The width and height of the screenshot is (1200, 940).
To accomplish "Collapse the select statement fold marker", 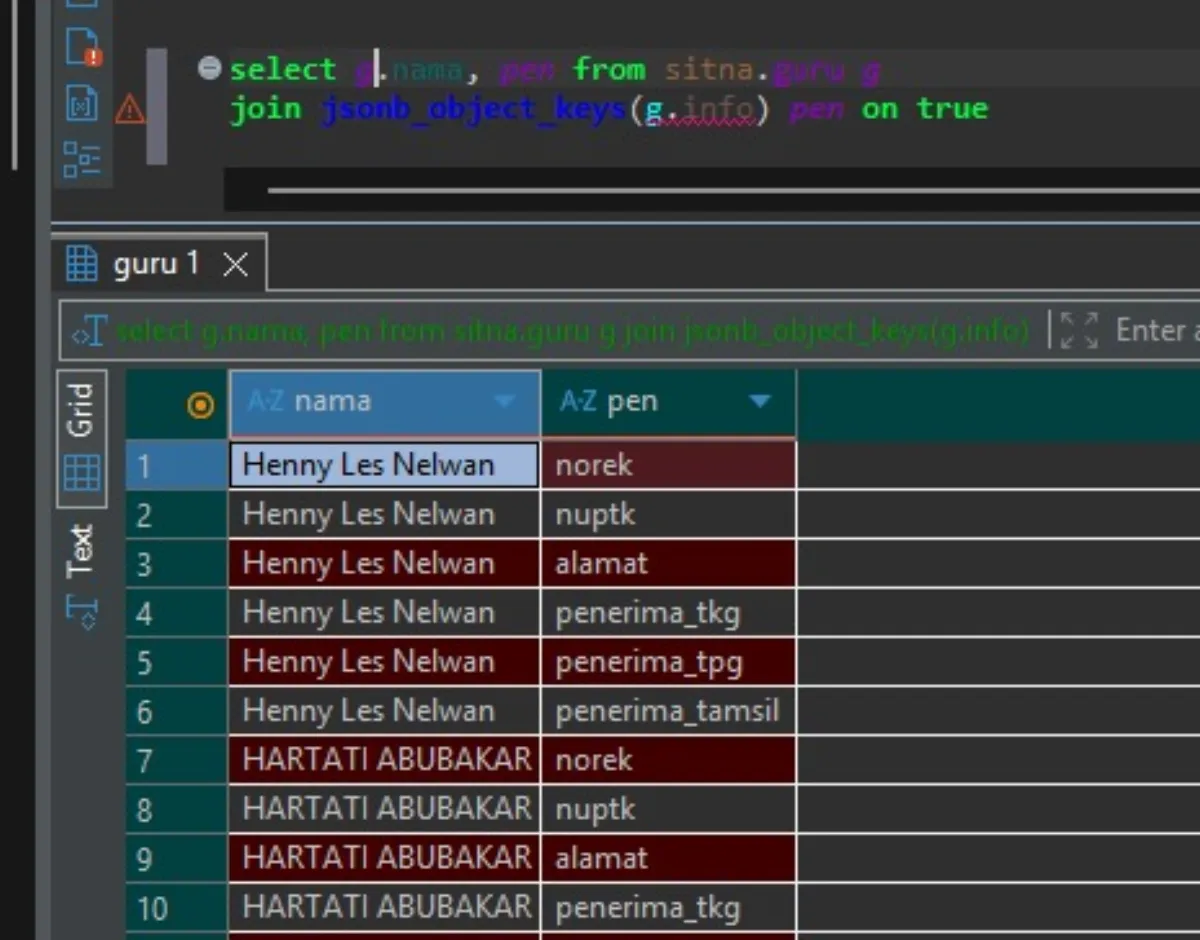I will point(209,69).
